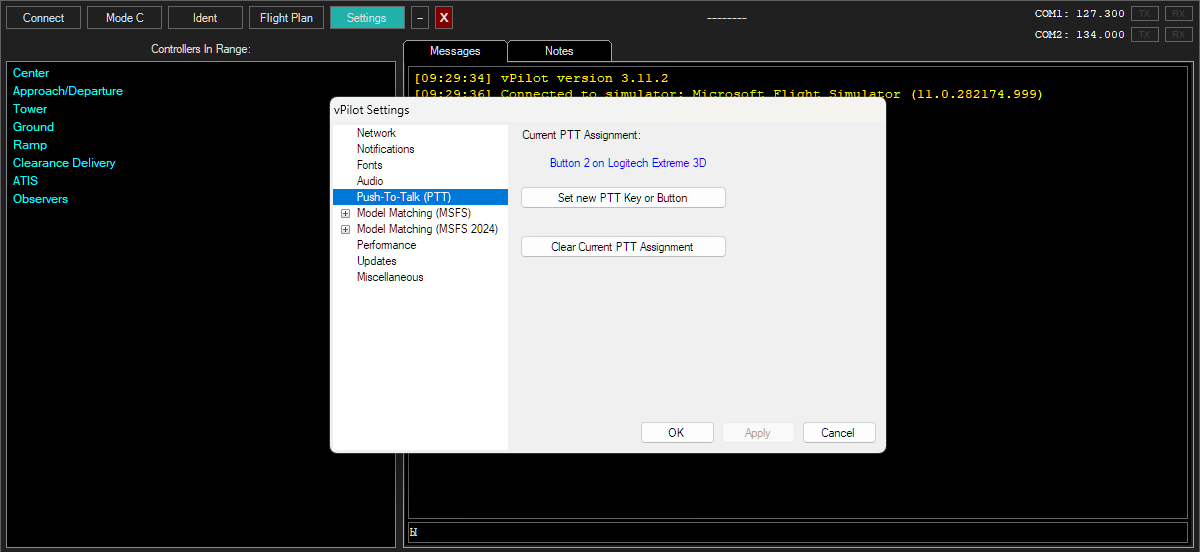Toggle the COM1 RX indicator
This screenshot has width=1200, height=552.
coord(1178,14)
